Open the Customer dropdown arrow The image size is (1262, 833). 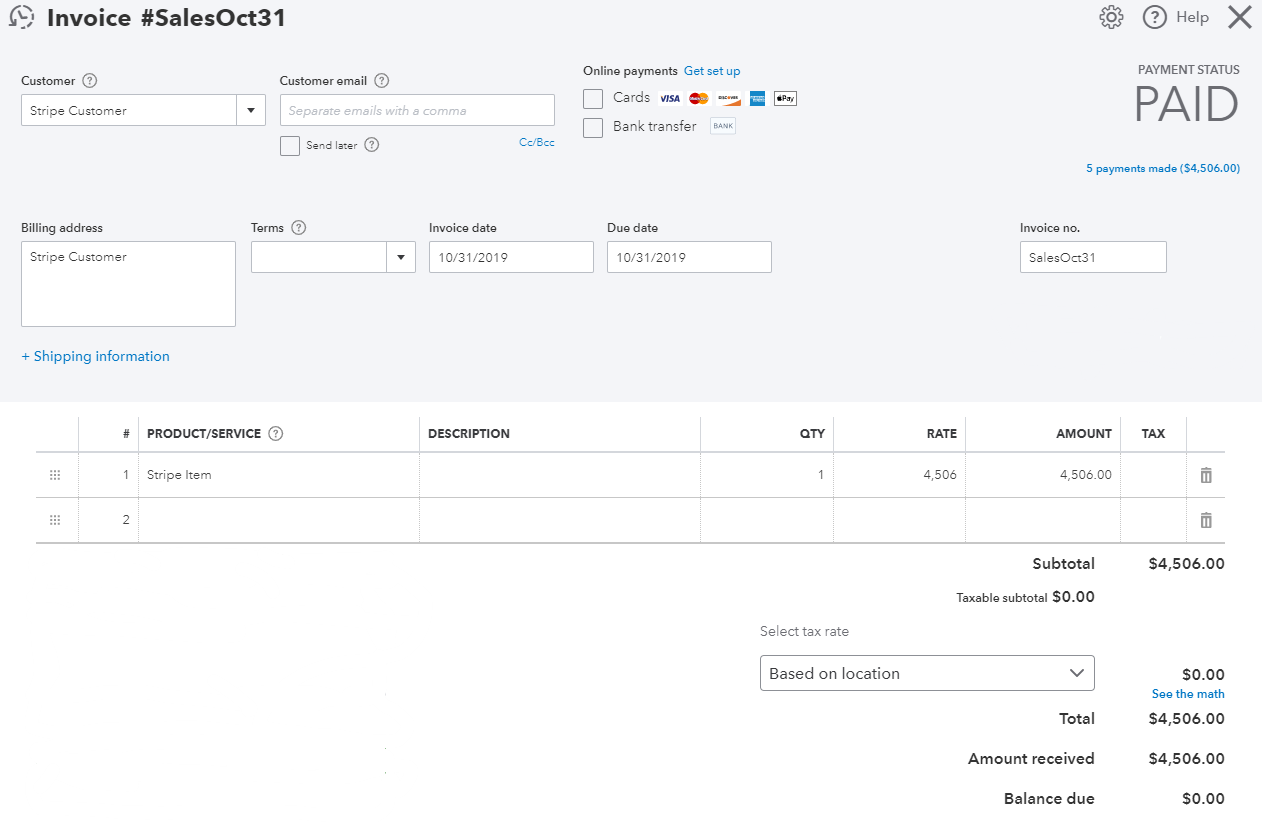tap(251, 110)
